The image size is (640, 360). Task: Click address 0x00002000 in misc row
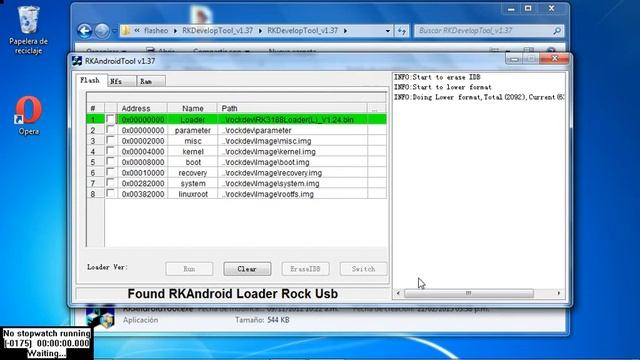pyautogui.click(x=142, y=141)
